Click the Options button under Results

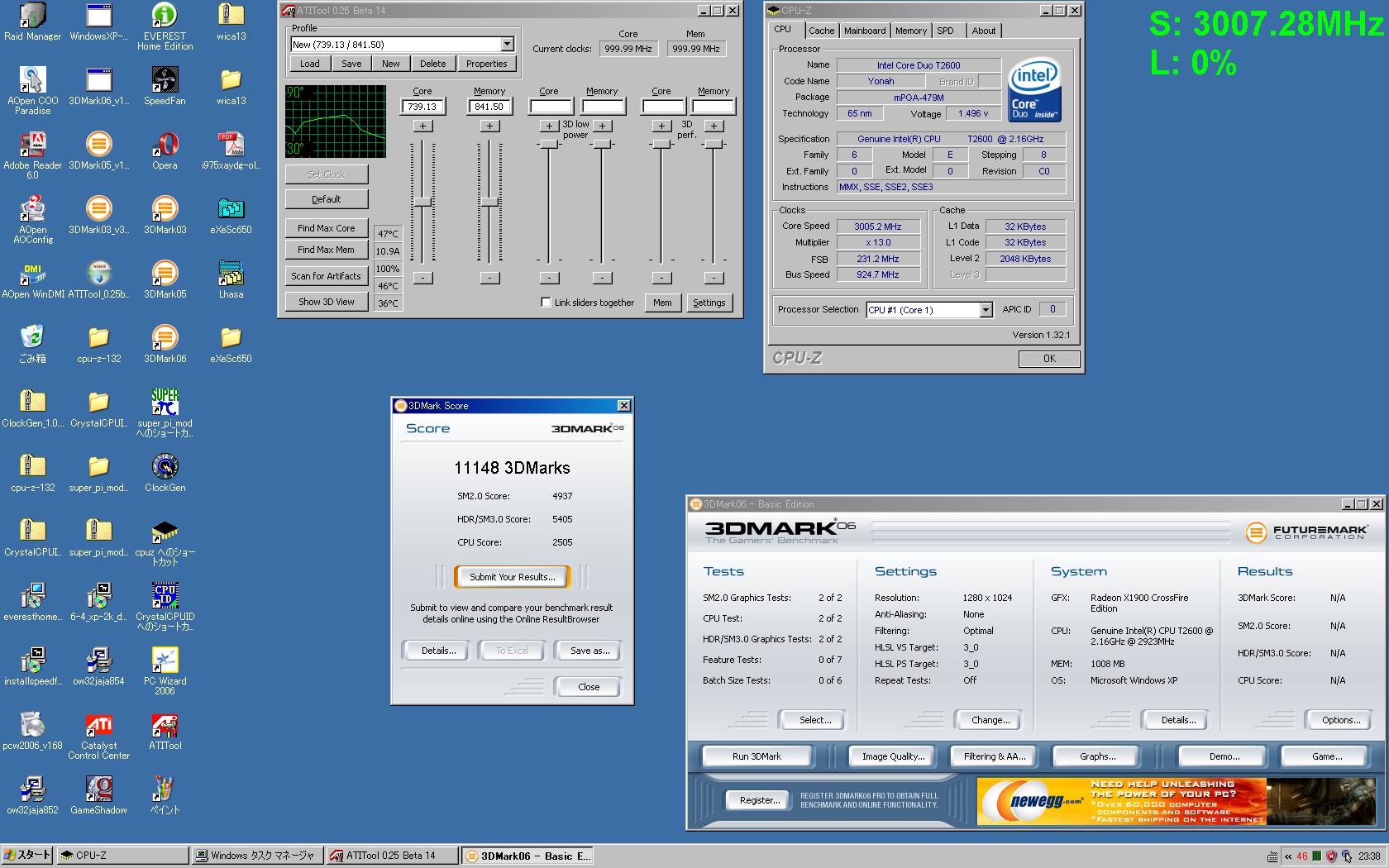[1341, 720]
